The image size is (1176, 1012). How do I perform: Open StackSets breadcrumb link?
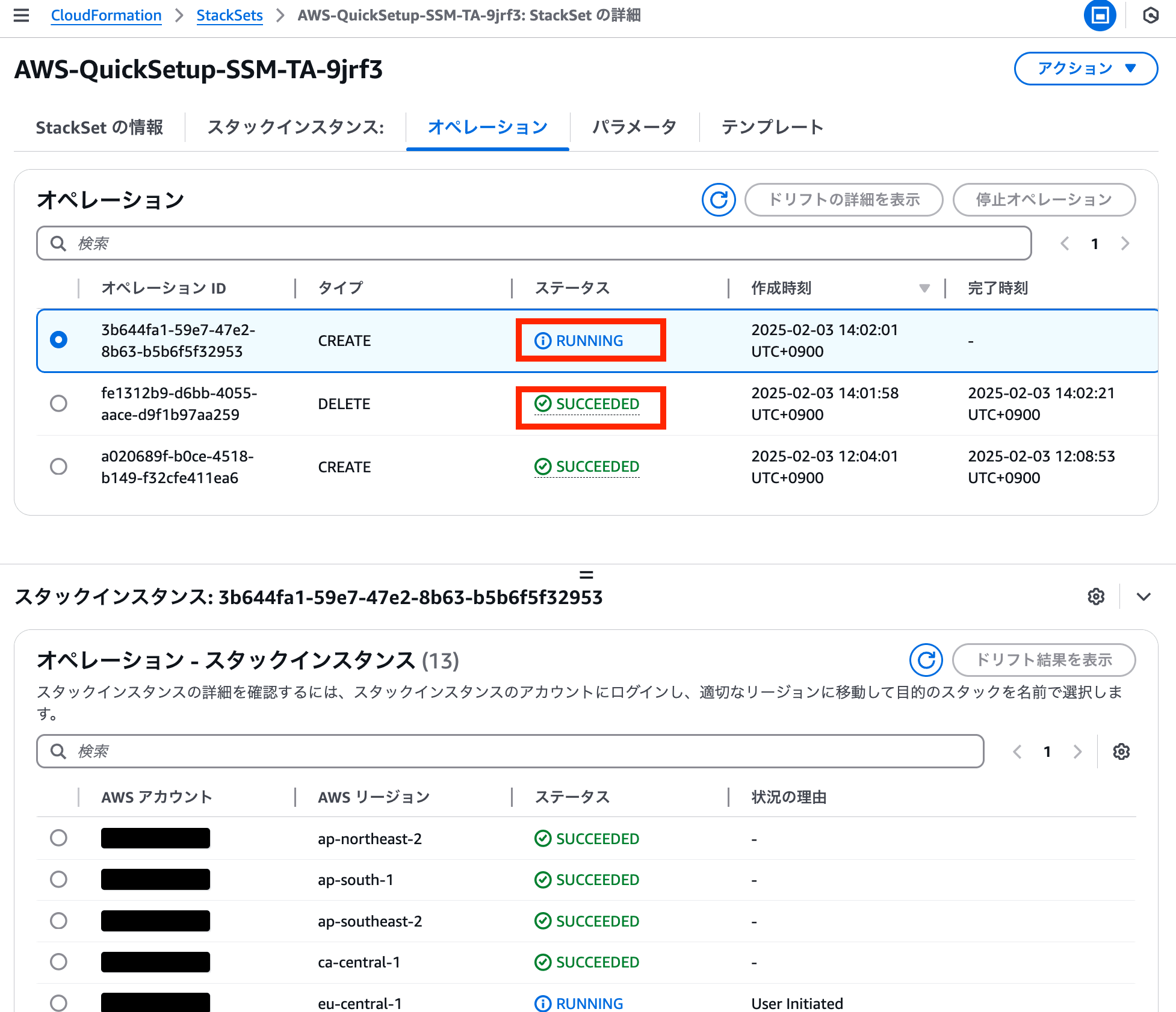pos(229,15)
